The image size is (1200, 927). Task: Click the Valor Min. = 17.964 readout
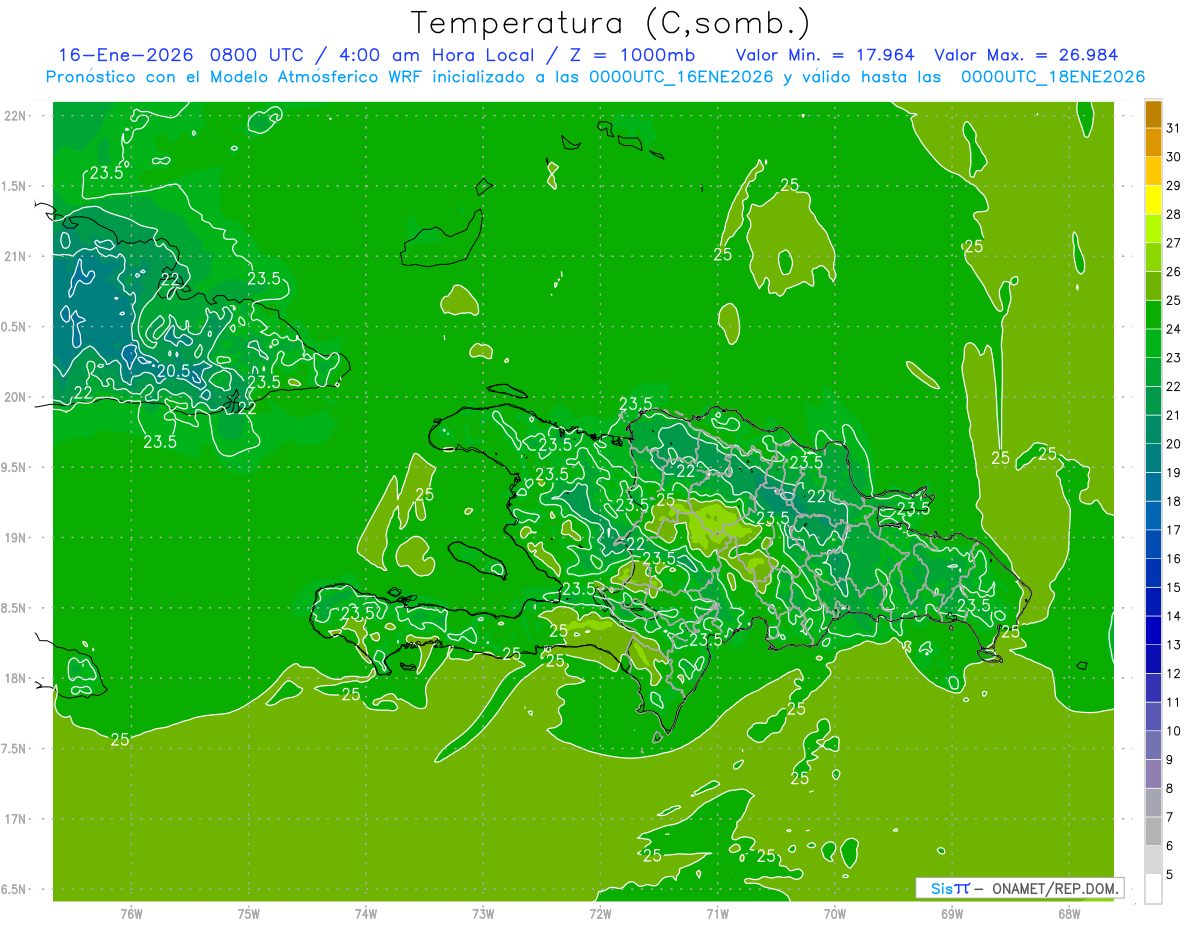pos(825,55)
